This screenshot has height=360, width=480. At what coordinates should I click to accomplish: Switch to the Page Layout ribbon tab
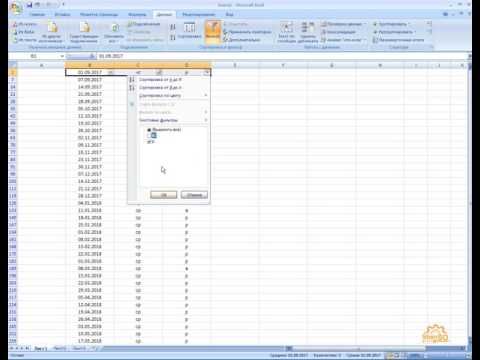tap(99, 14)
